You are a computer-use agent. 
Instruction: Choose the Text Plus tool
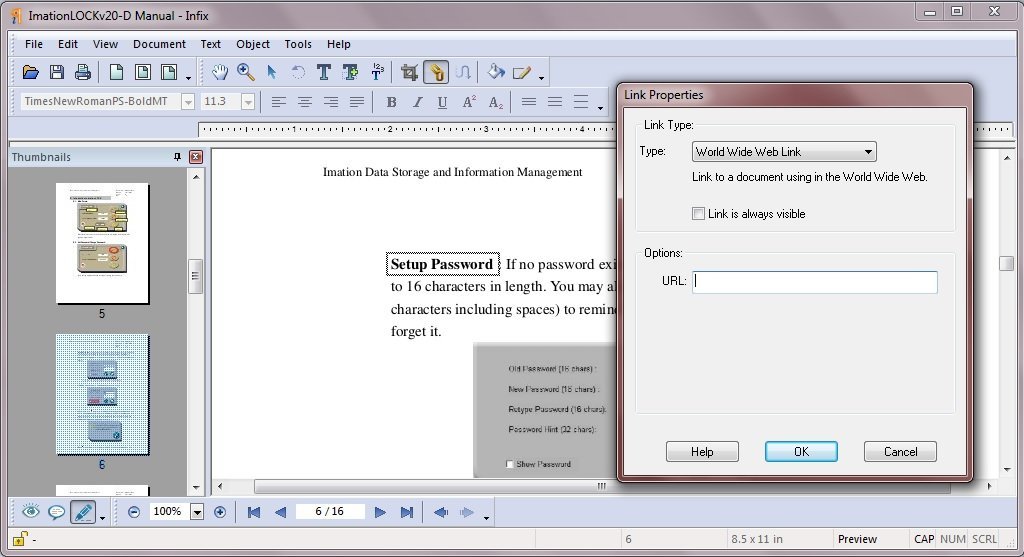[x=350, y=72]
